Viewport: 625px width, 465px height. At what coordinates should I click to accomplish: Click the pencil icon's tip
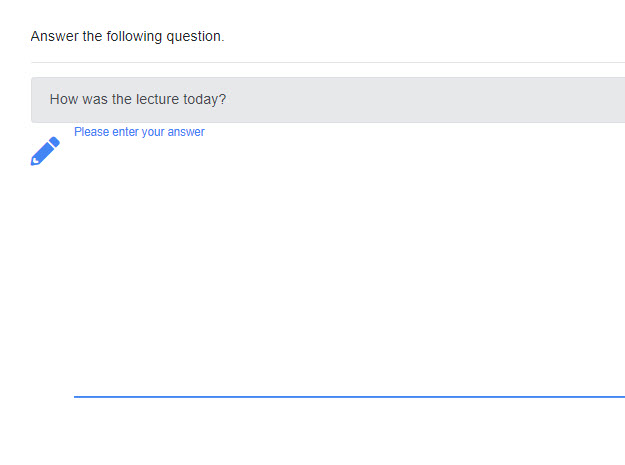click(34, 161)
